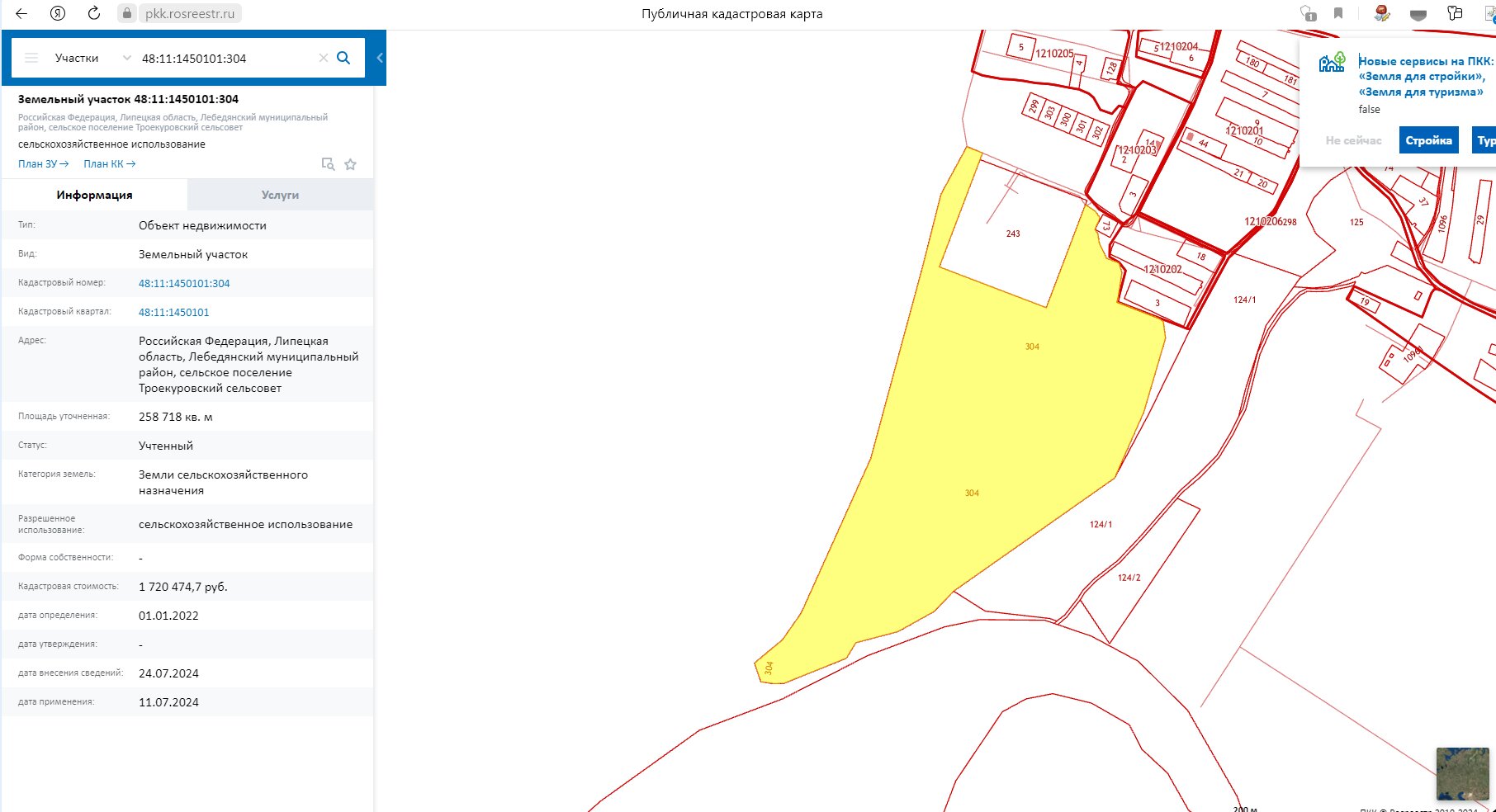Click the paint roller extension icon
The height and width of the screenshot is (812, 1496).
(x=1454, y=13)
